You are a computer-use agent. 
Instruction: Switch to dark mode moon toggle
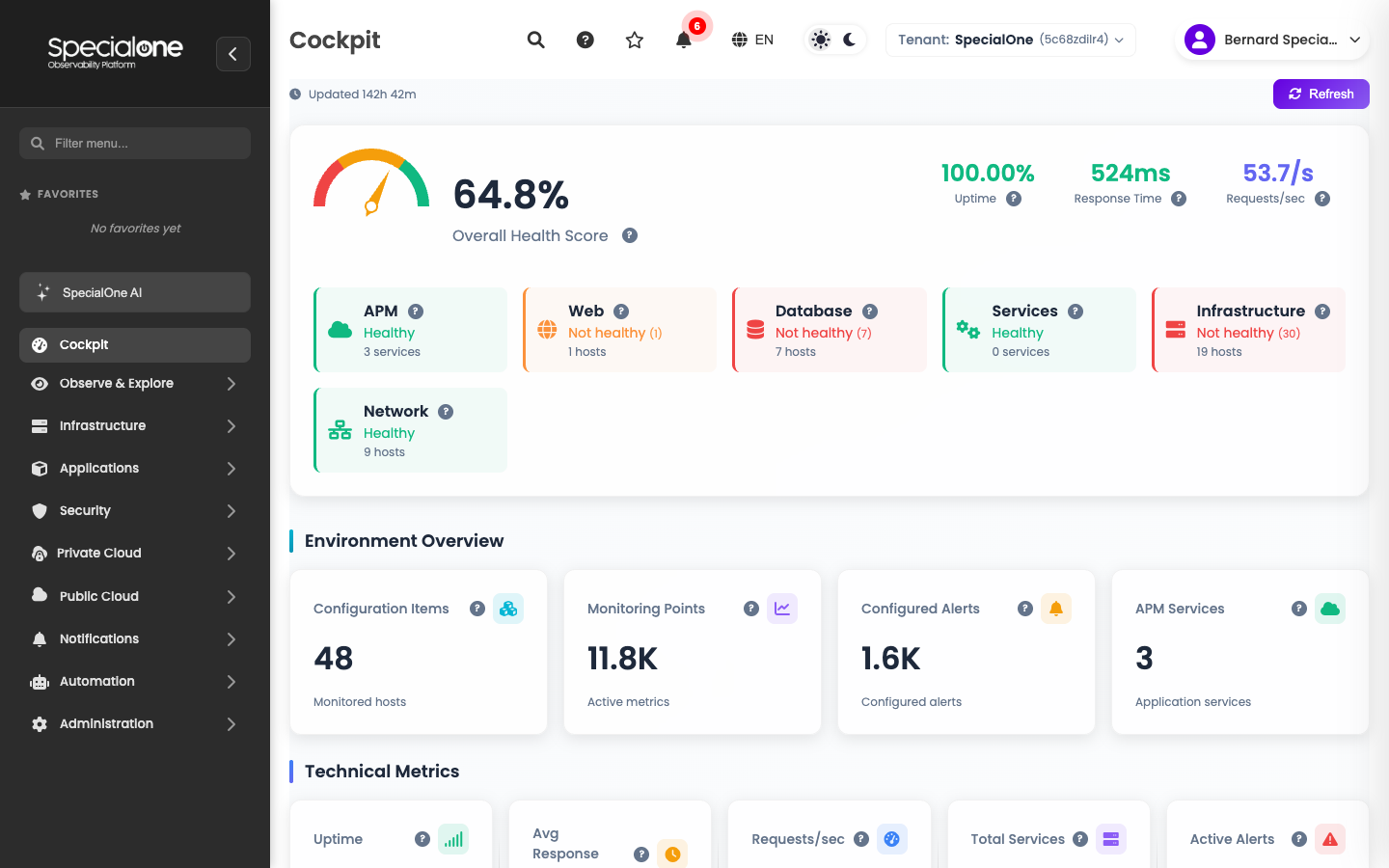pyautogui.click(x=850, y=40)
